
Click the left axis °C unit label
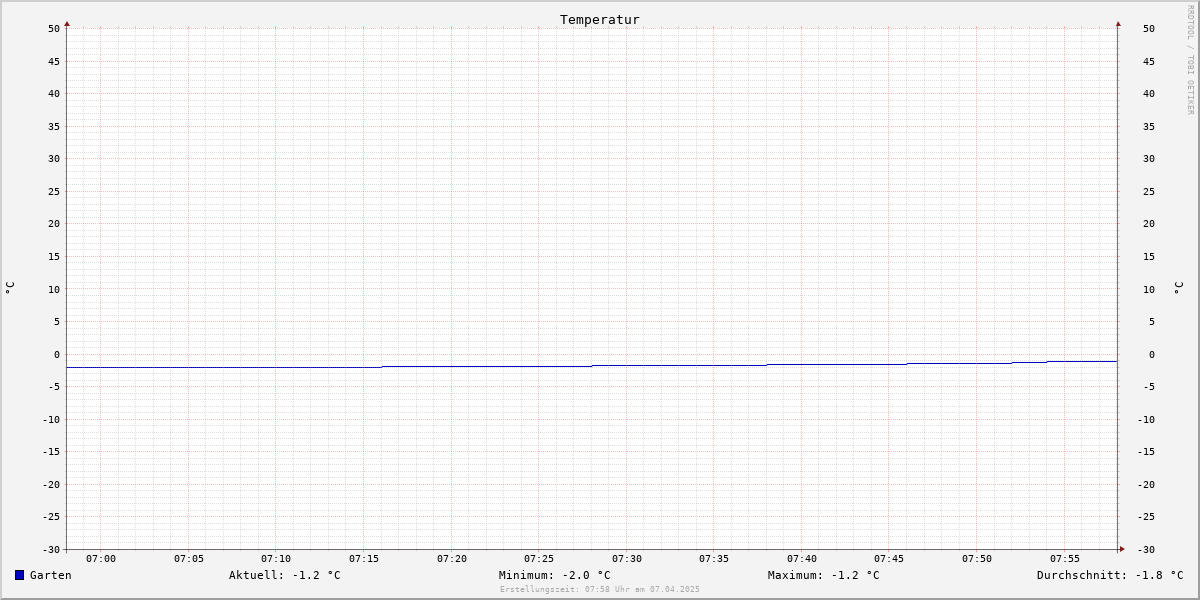[x=10, y=287]
